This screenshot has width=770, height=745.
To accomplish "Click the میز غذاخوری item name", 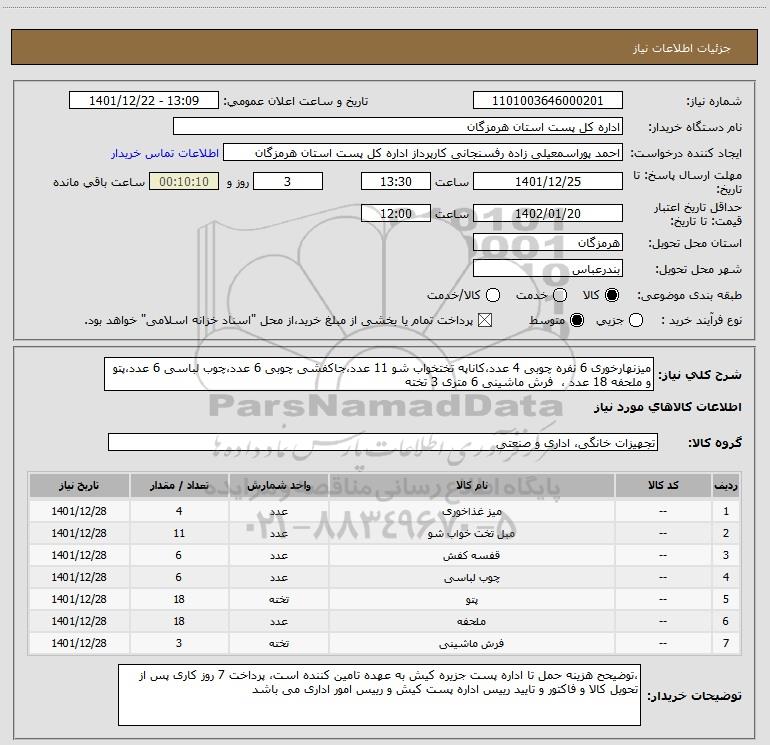I will 471,511.
